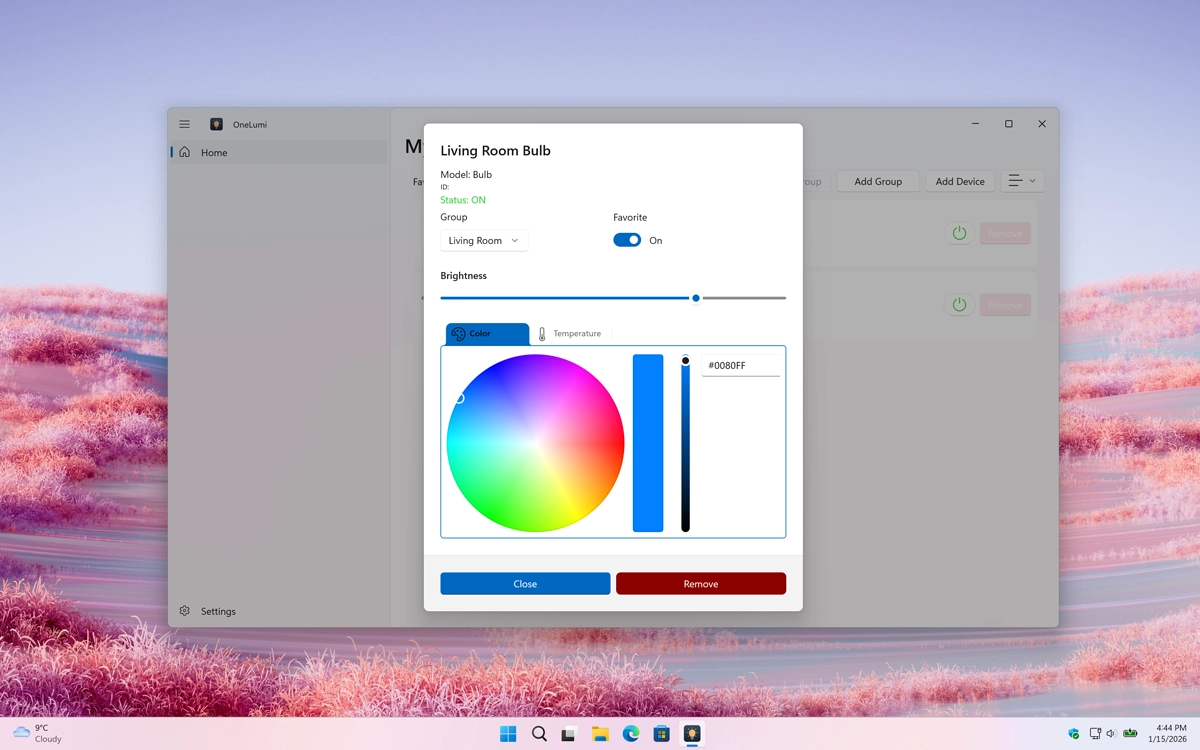Click the thermometer icon beside Temperature
Viewport: 1200px width, 750px height.
tap(541, 333)
